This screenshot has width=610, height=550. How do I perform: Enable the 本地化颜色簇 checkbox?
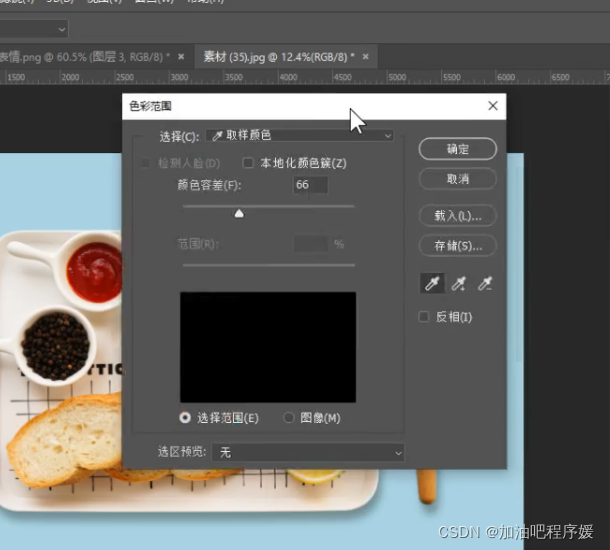(248, 163)
